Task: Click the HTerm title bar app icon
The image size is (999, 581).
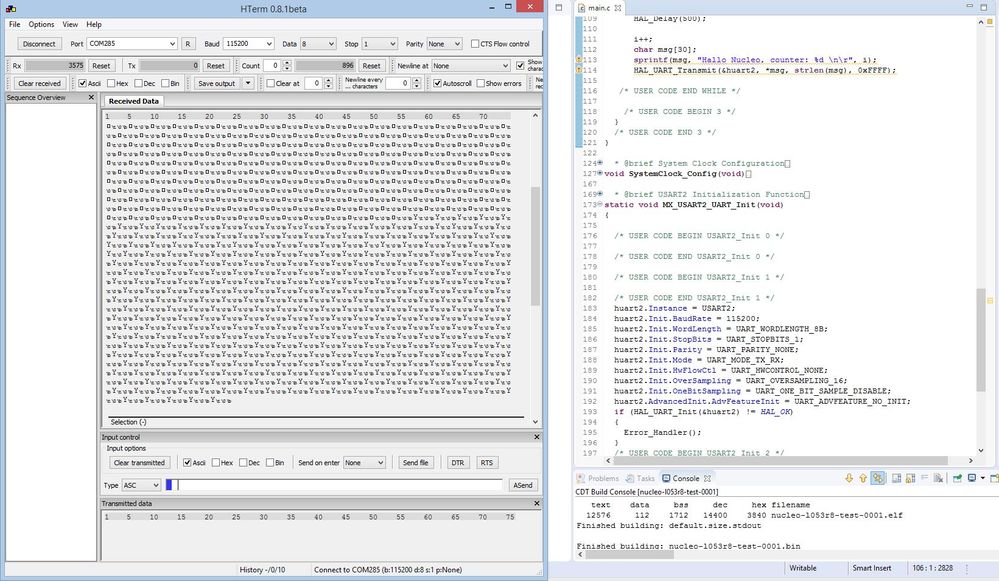Action: (x=11, y=9)
